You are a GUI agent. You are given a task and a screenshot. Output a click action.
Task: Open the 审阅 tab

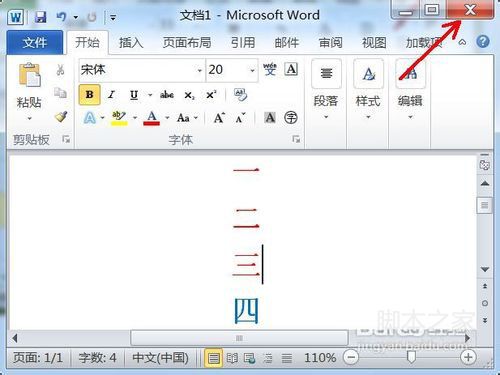tap(330, 43)
